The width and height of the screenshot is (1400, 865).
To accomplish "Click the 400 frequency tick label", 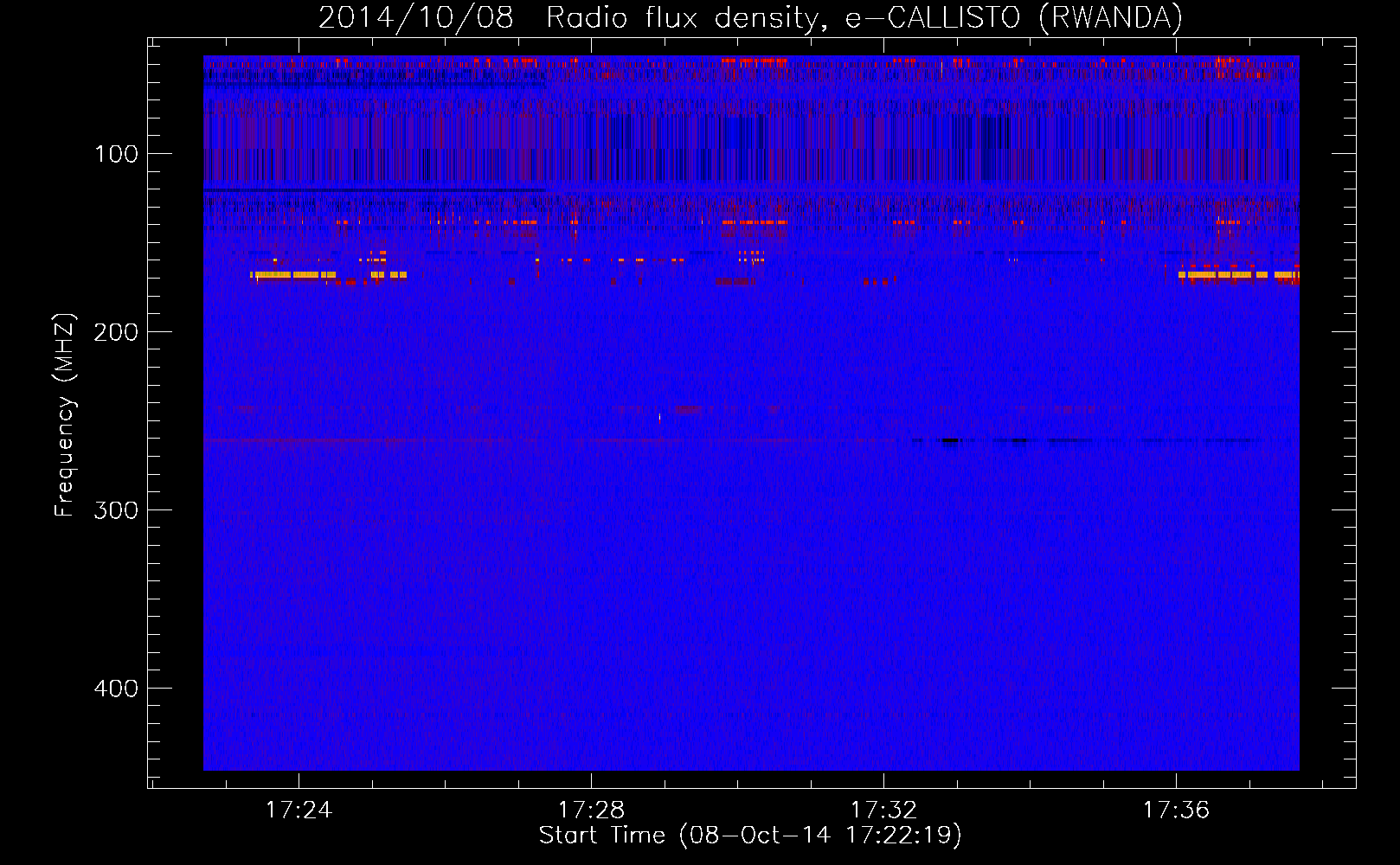I will click(x=117, y=689).
